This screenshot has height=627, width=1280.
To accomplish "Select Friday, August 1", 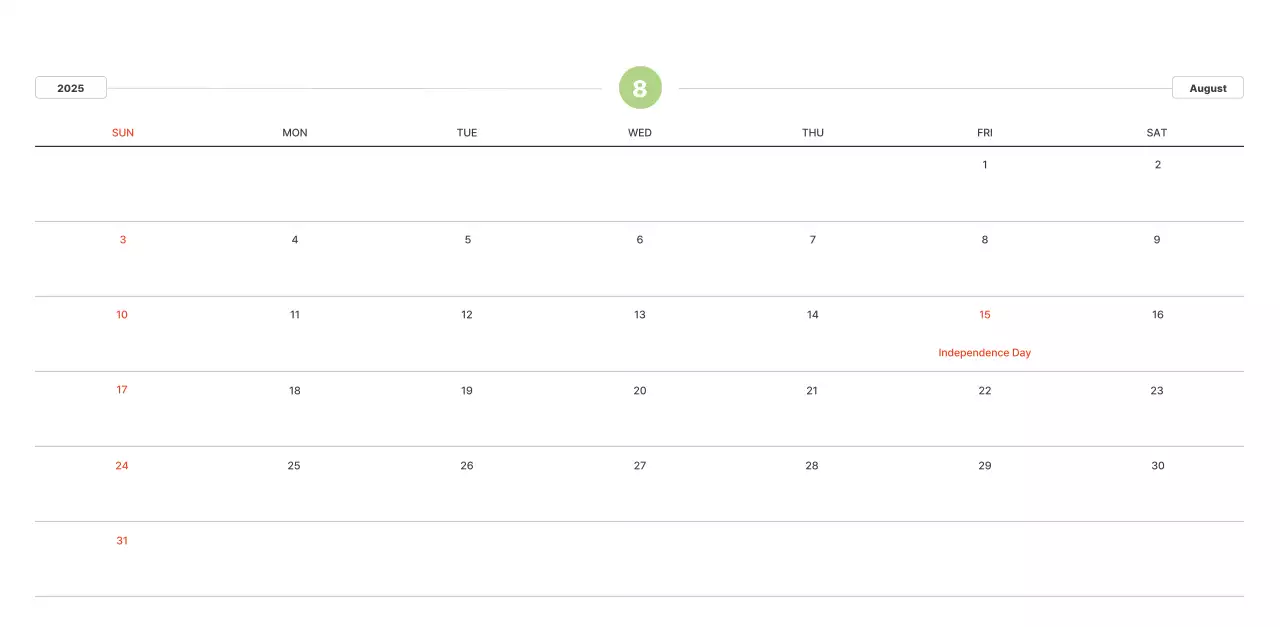I will click(984, 165).
